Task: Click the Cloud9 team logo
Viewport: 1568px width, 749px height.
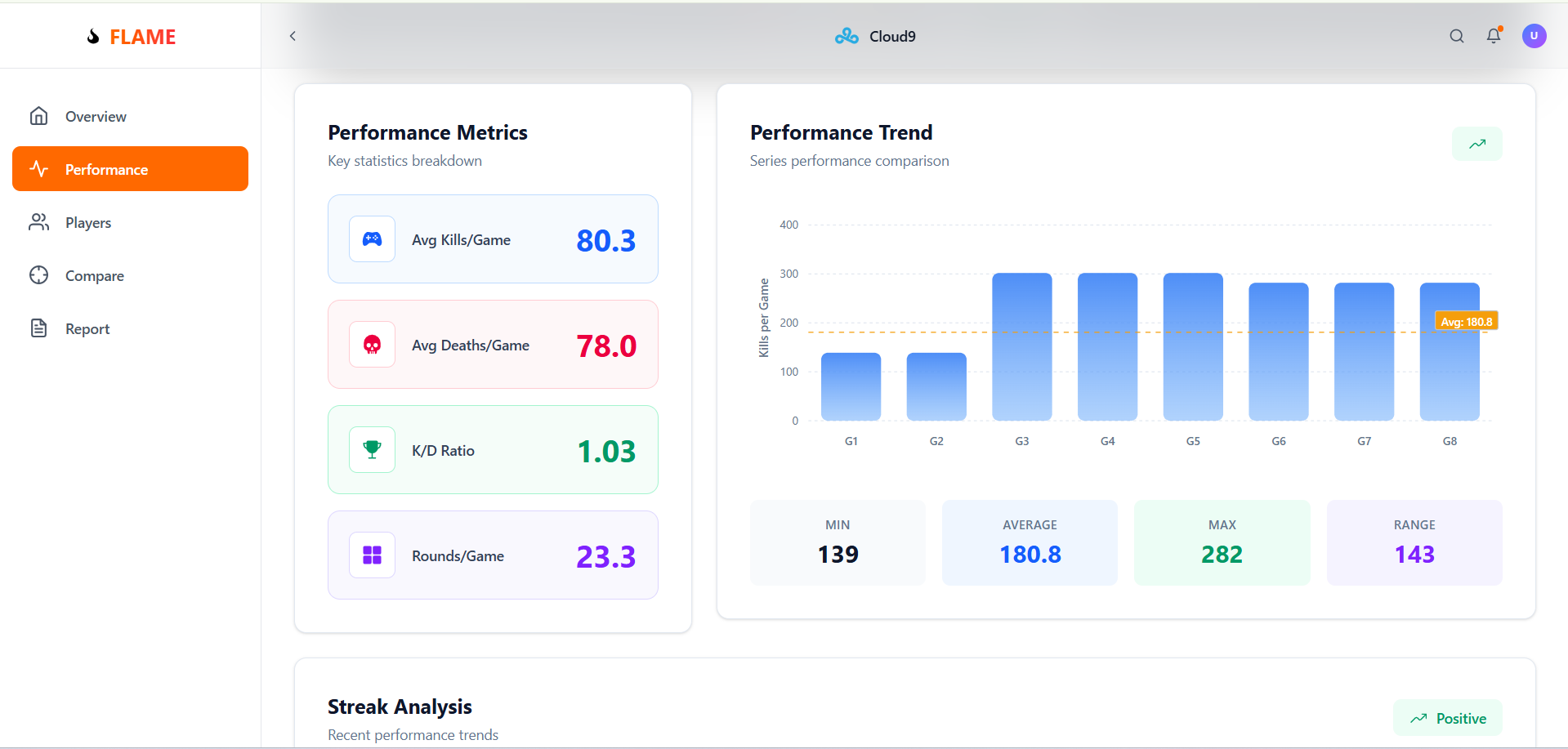Action: pos(847,36)
